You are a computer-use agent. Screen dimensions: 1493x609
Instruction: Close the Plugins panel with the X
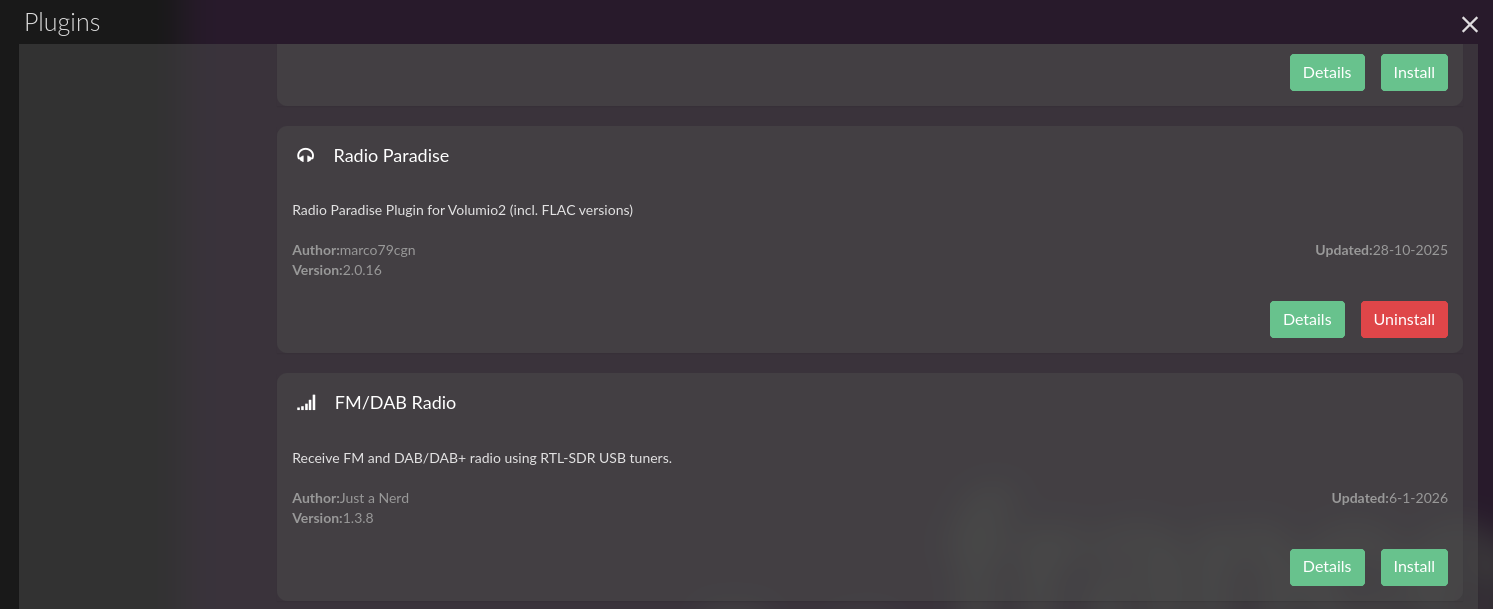(x=1469, y=25)
